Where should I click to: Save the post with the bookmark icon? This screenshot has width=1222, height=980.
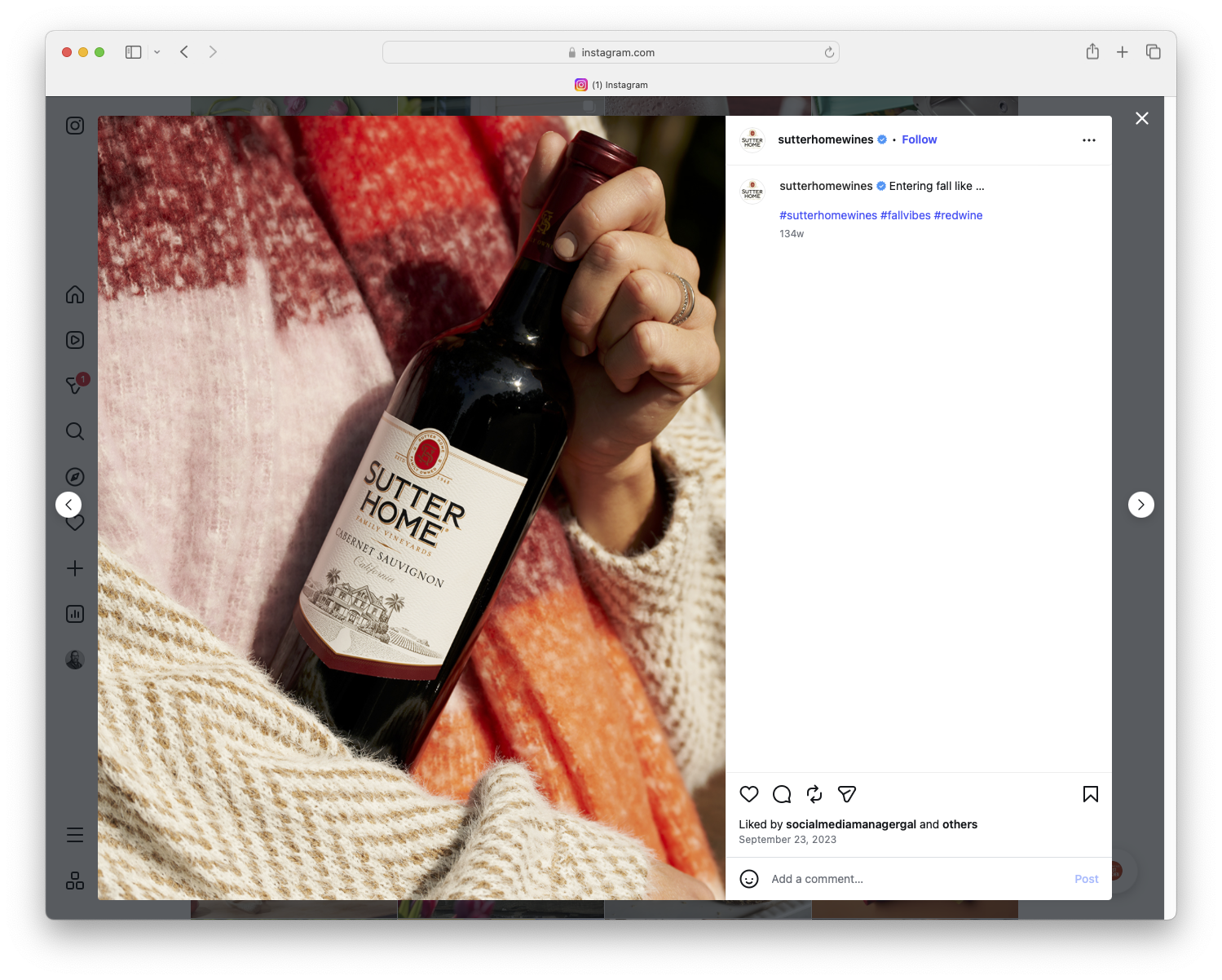(x=1090, y=794)
